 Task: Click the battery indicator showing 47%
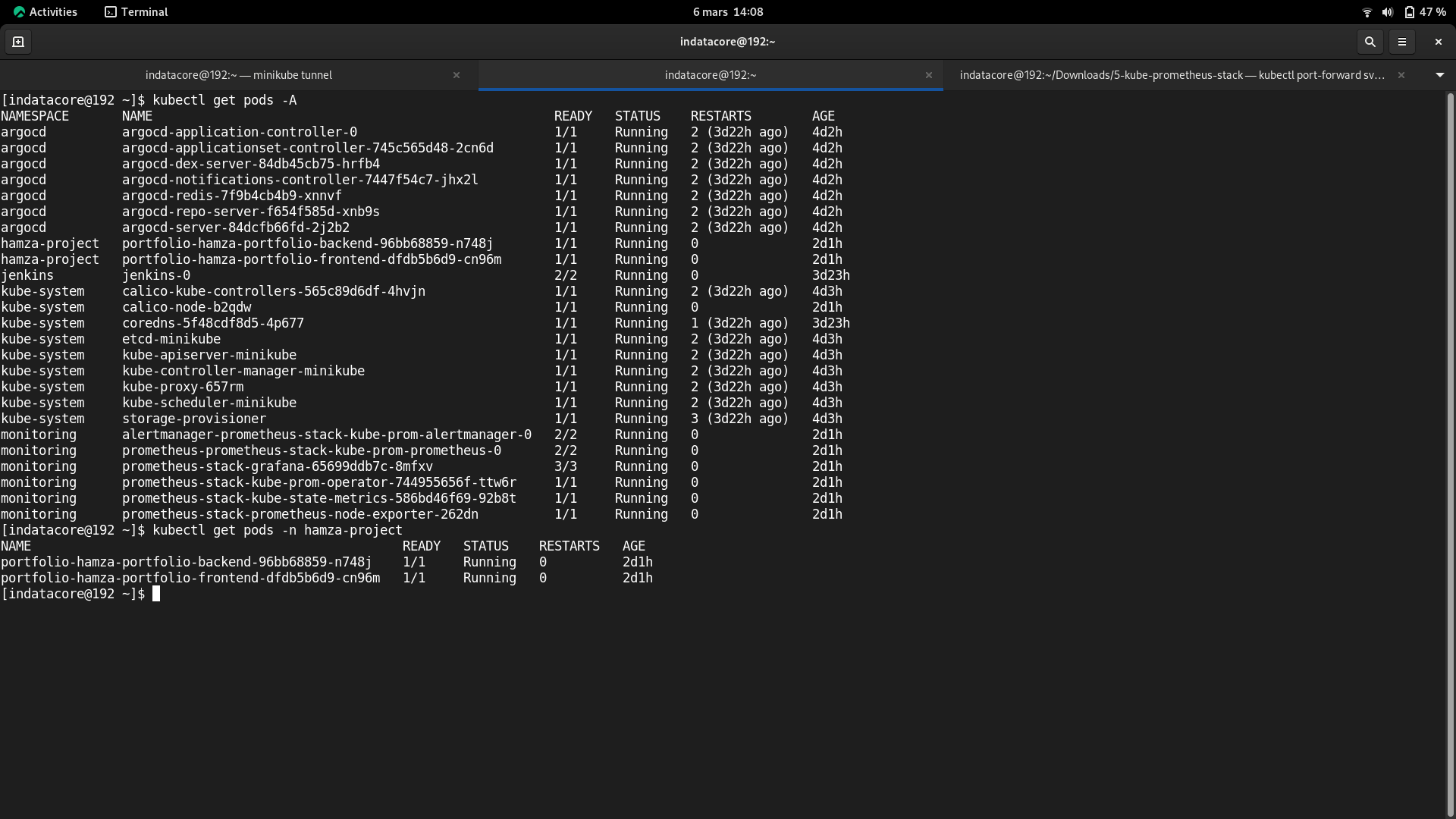click(1421, 11)
